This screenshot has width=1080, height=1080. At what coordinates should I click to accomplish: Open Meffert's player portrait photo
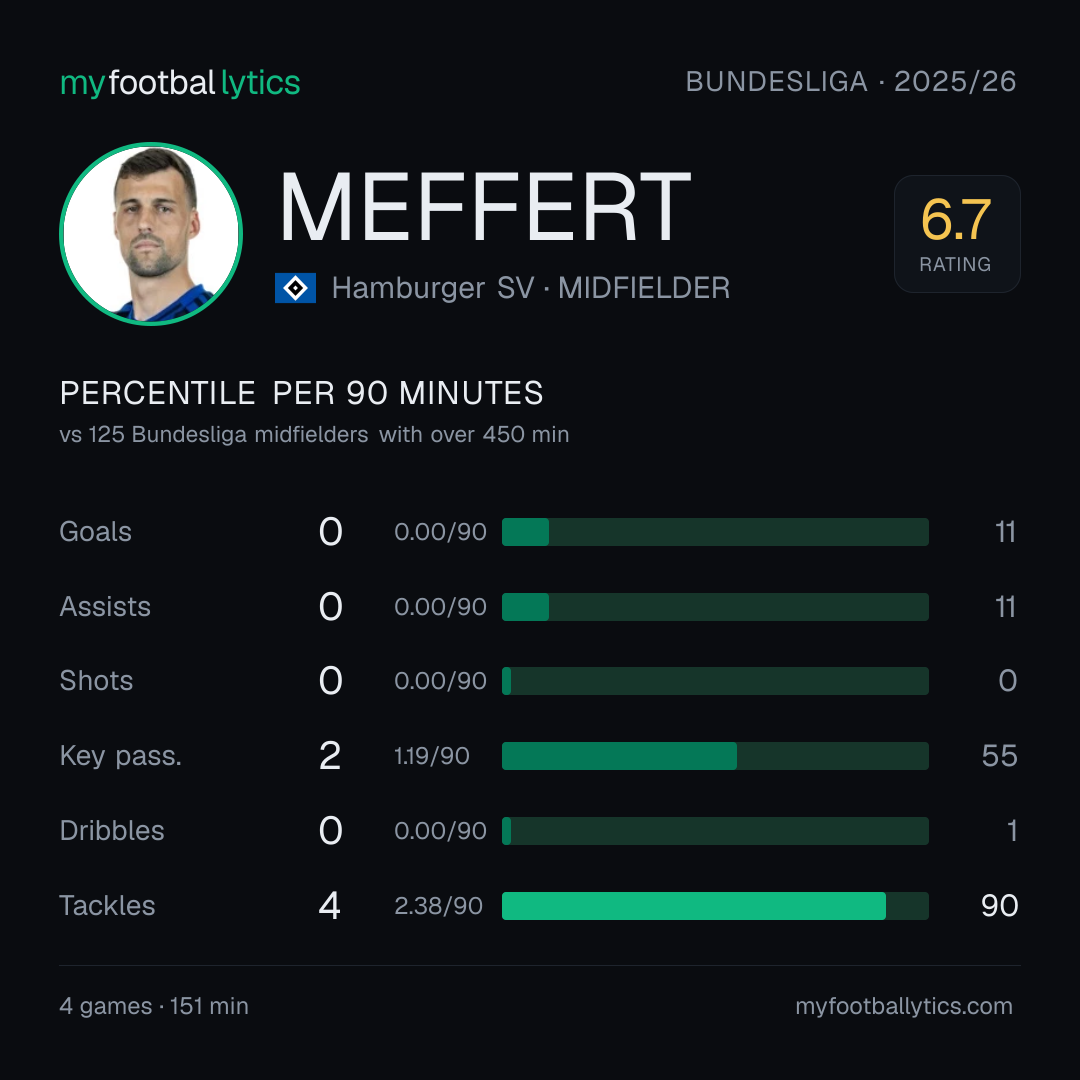point(151,234)
